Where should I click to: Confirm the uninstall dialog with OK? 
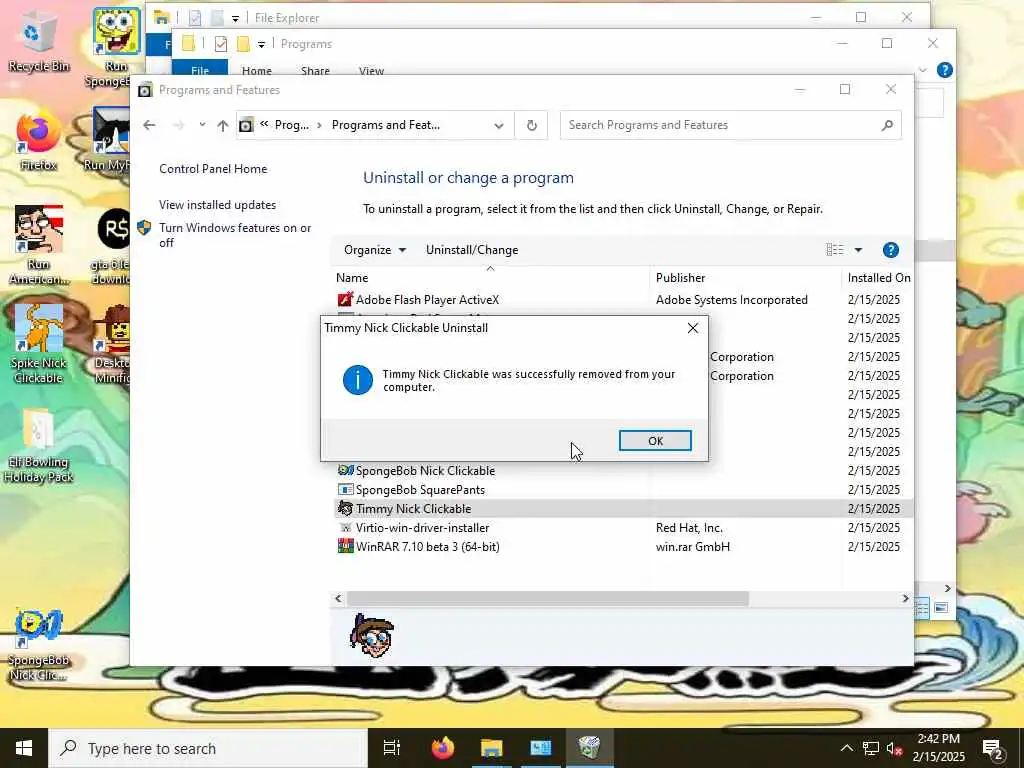655,441
